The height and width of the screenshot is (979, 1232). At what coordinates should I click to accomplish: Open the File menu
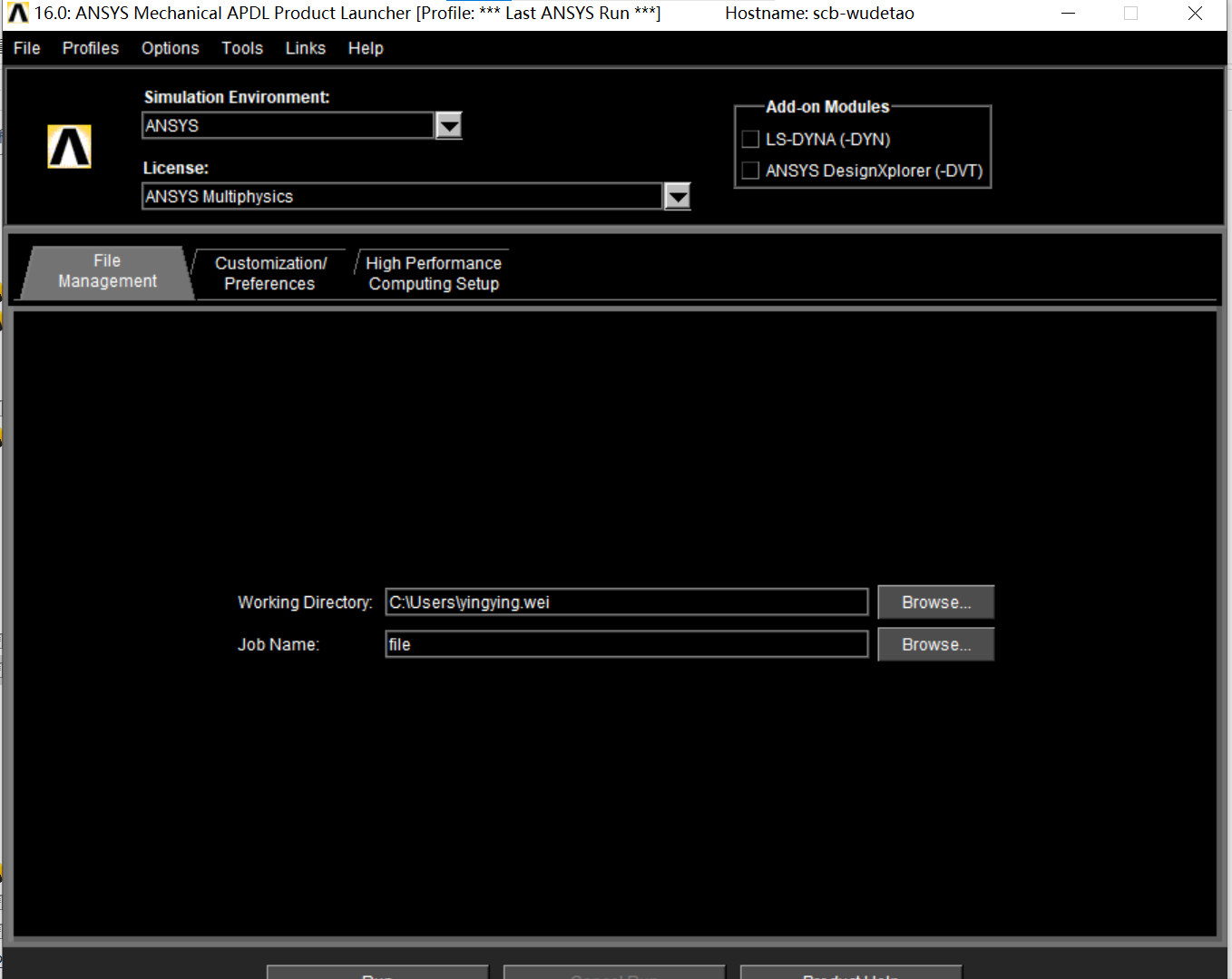tap(26, 48)
